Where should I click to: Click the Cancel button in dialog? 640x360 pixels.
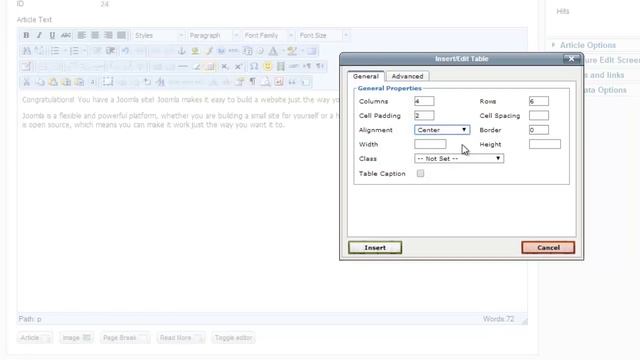coord(548,247)
